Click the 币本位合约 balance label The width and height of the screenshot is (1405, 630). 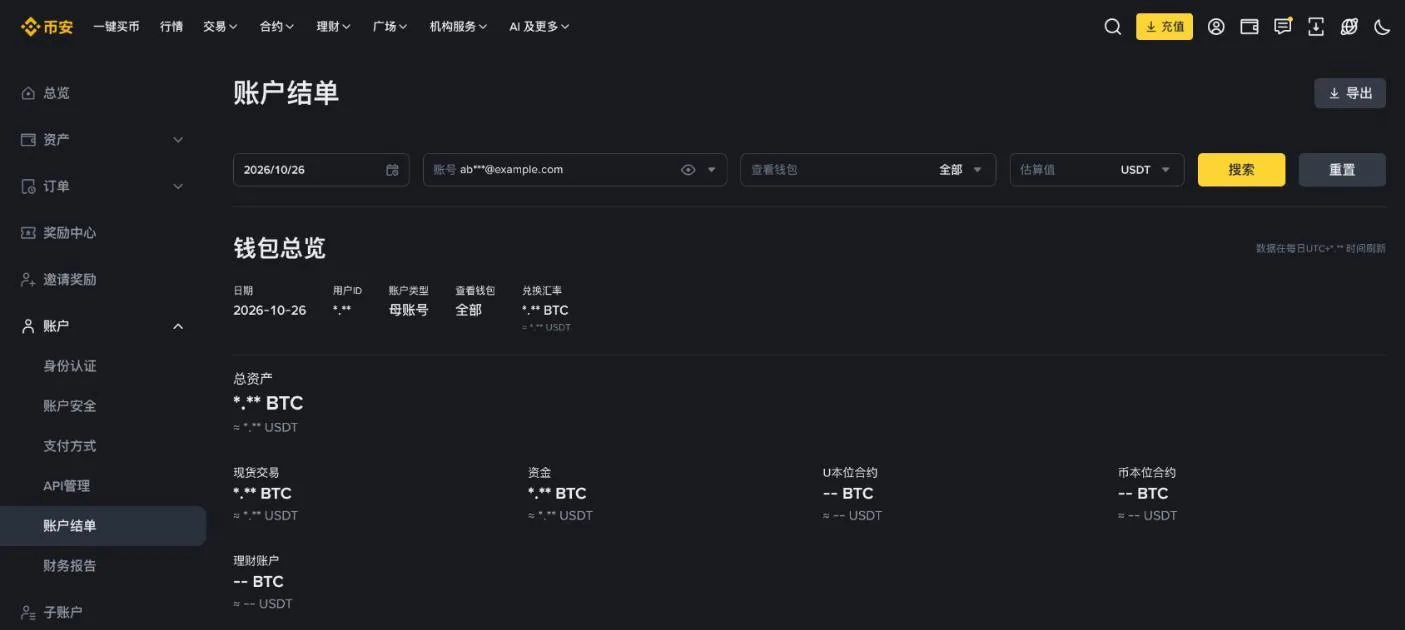[x=1147, y=473]
